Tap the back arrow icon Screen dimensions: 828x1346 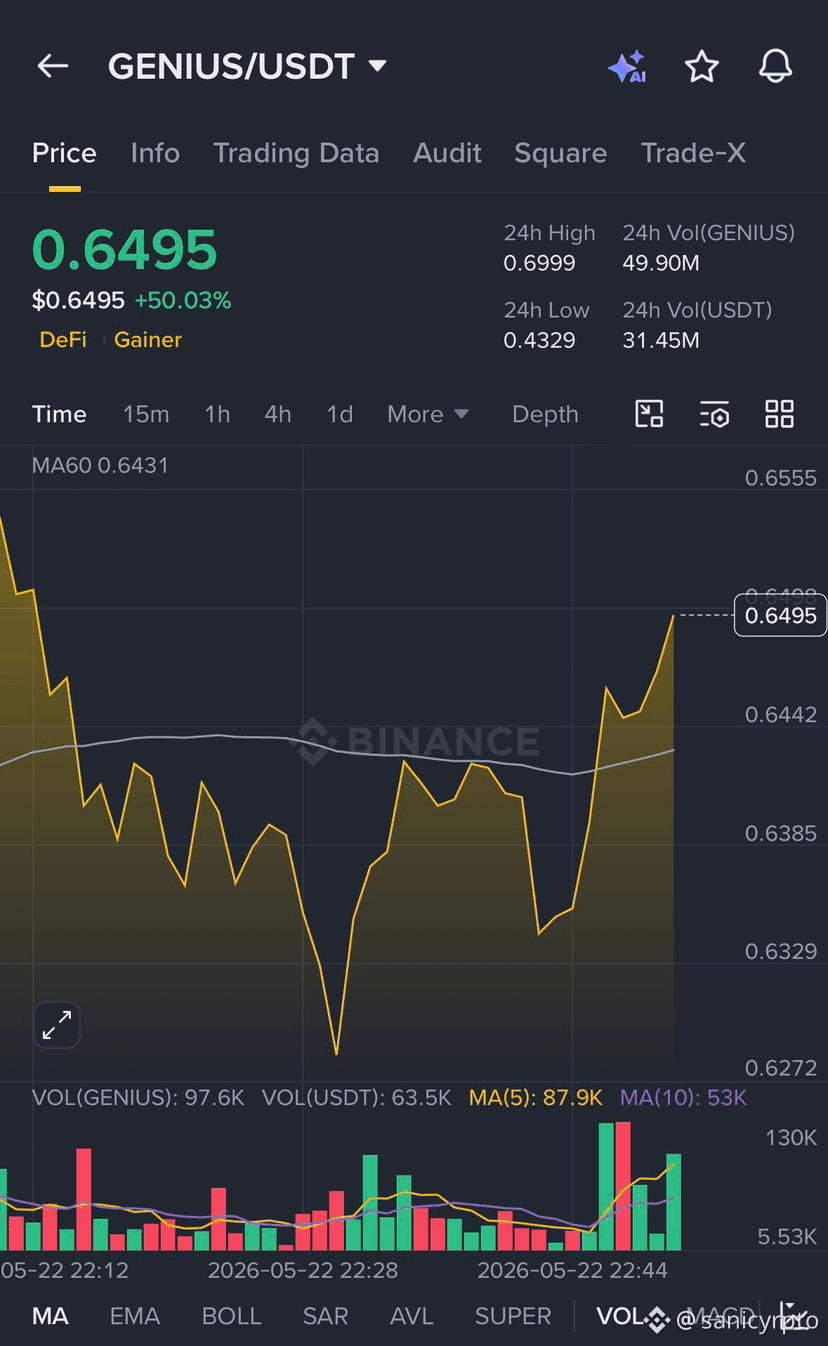(x=53, y=66)
